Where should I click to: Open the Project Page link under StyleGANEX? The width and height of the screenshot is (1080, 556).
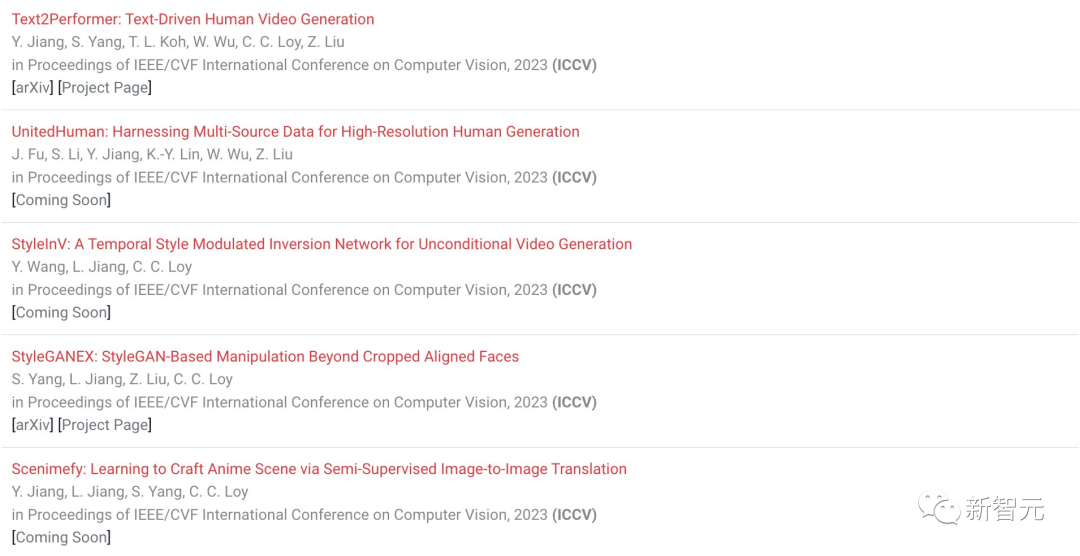pyautogui.click(x=105, y=425)
